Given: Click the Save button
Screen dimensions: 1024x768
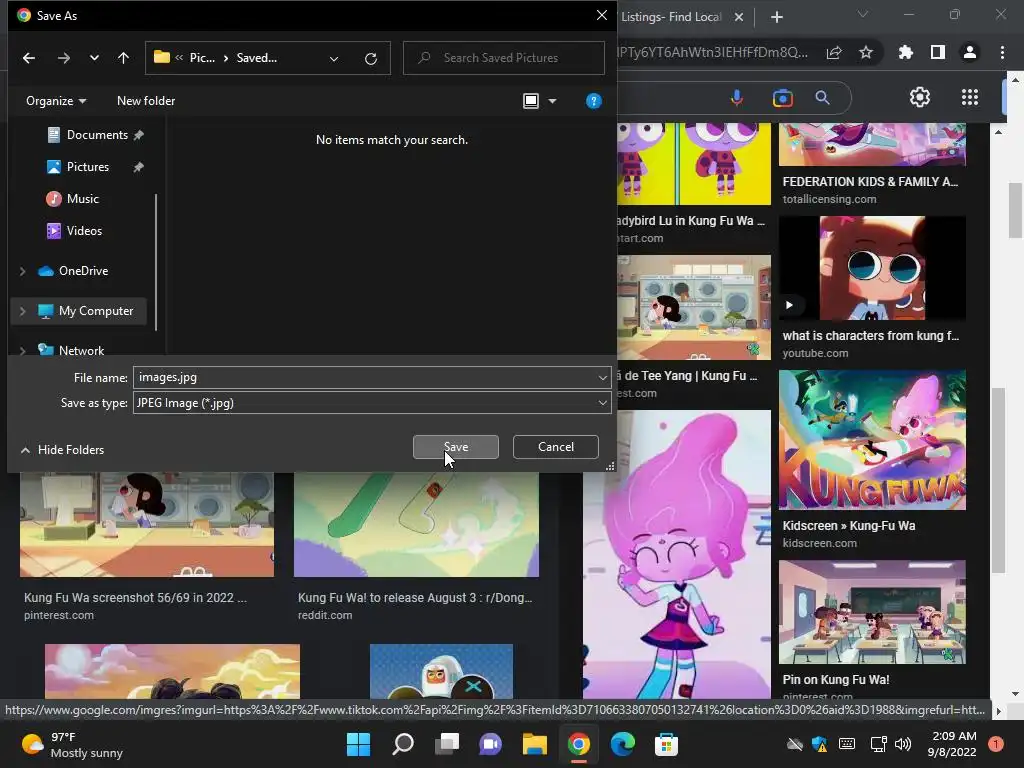Looking at the screenshot, I should click(456, 447).
